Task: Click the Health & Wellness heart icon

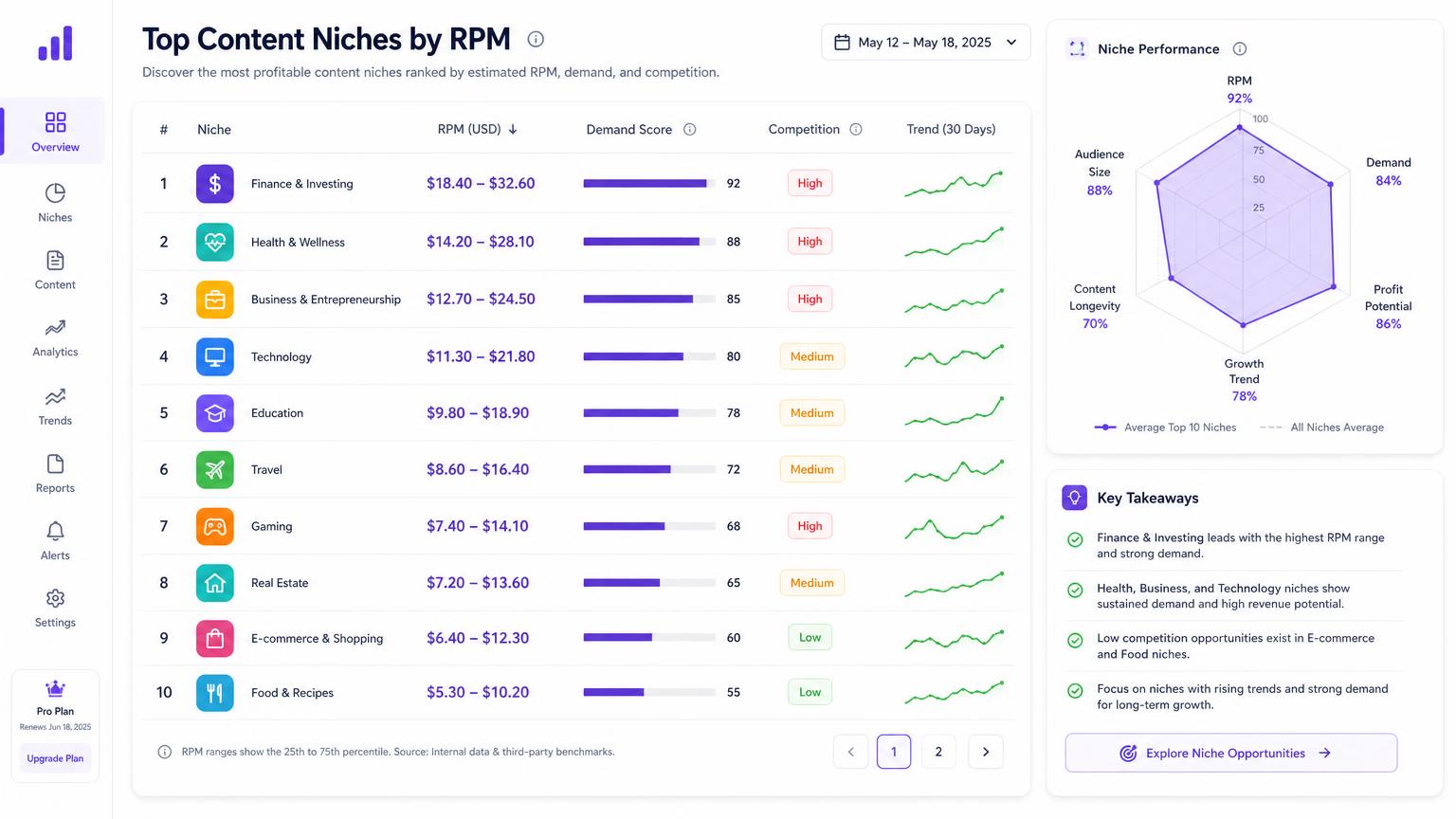Action: (215, 242)
